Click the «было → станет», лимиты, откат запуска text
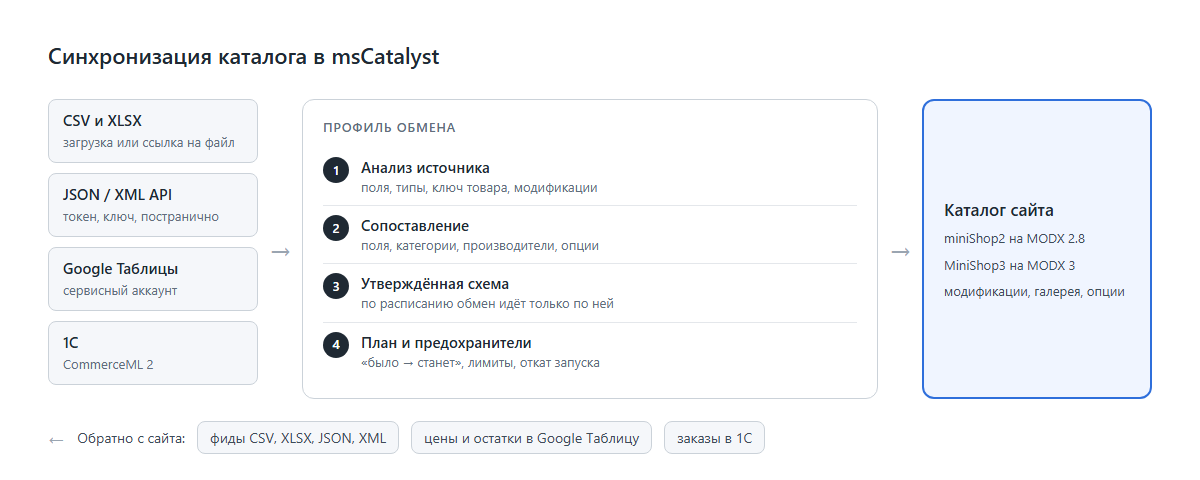 [x=480, y=363]
